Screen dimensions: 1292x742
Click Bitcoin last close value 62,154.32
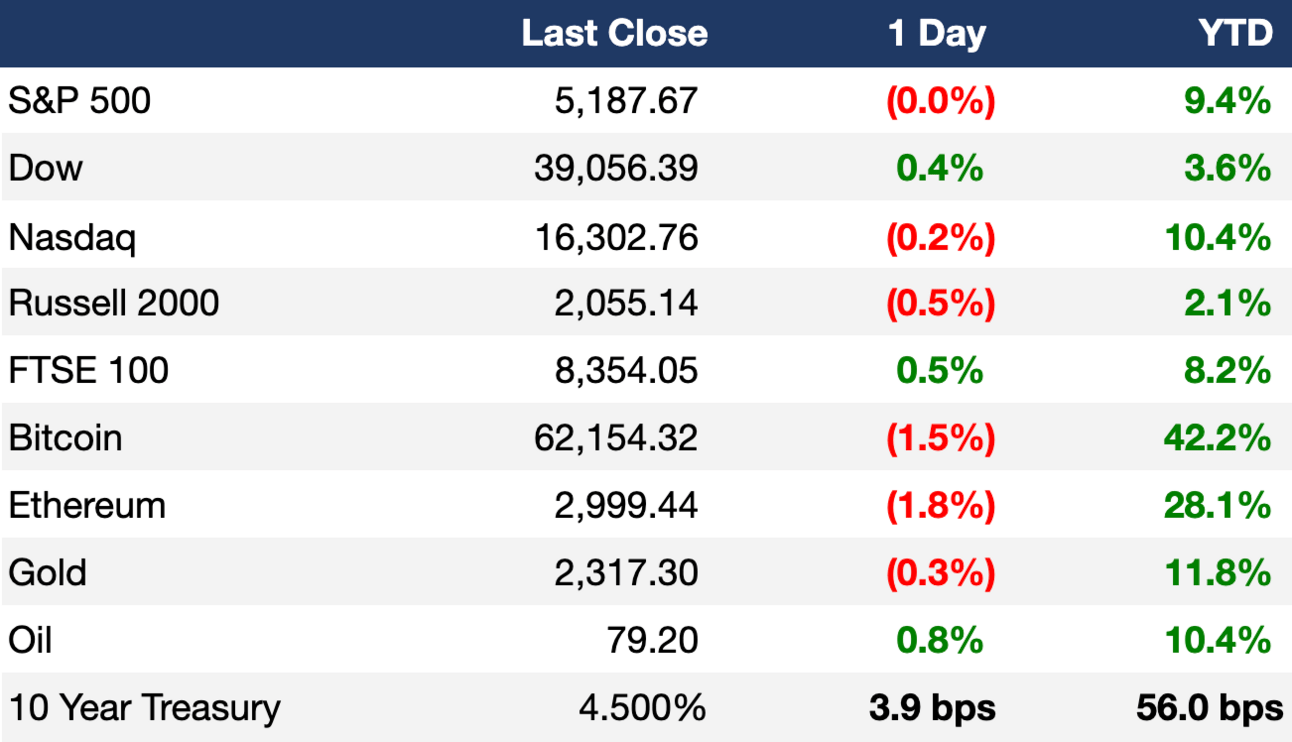pyautogui.click(x=616, y=438)
